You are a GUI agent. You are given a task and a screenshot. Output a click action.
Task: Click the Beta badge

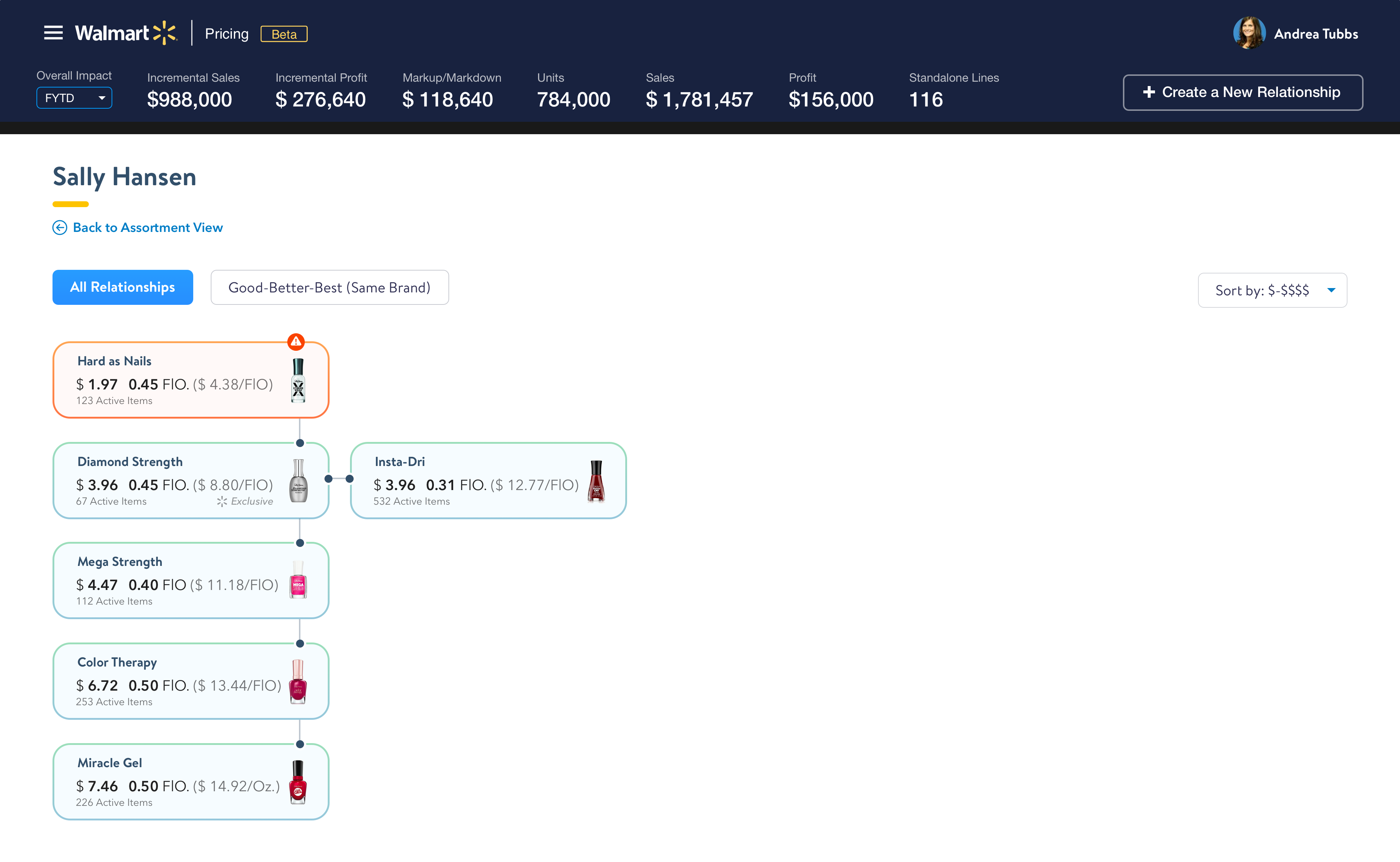(284, 34)
